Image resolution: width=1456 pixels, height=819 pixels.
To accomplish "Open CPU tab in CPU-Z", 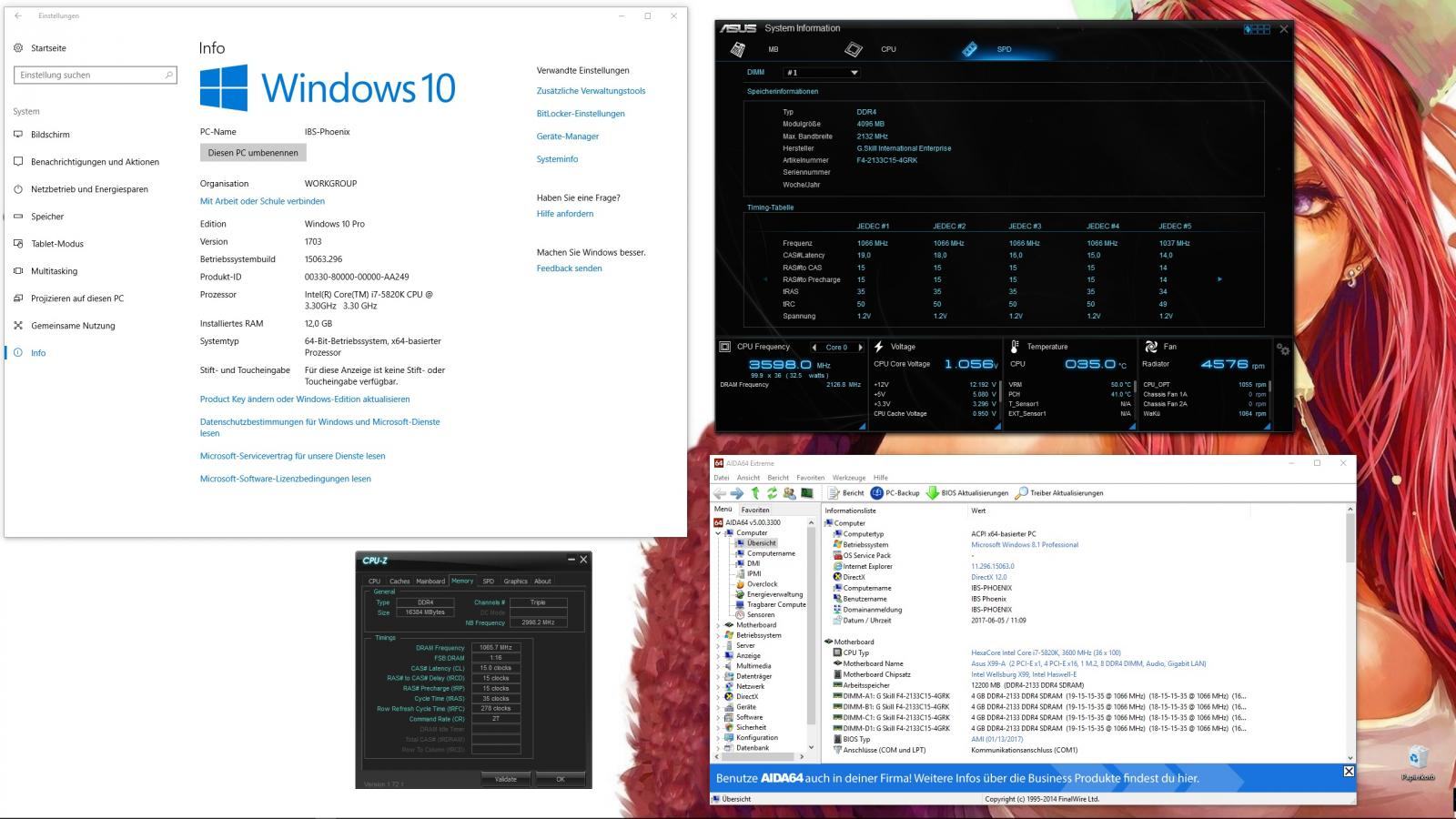I will coord(374,581).
